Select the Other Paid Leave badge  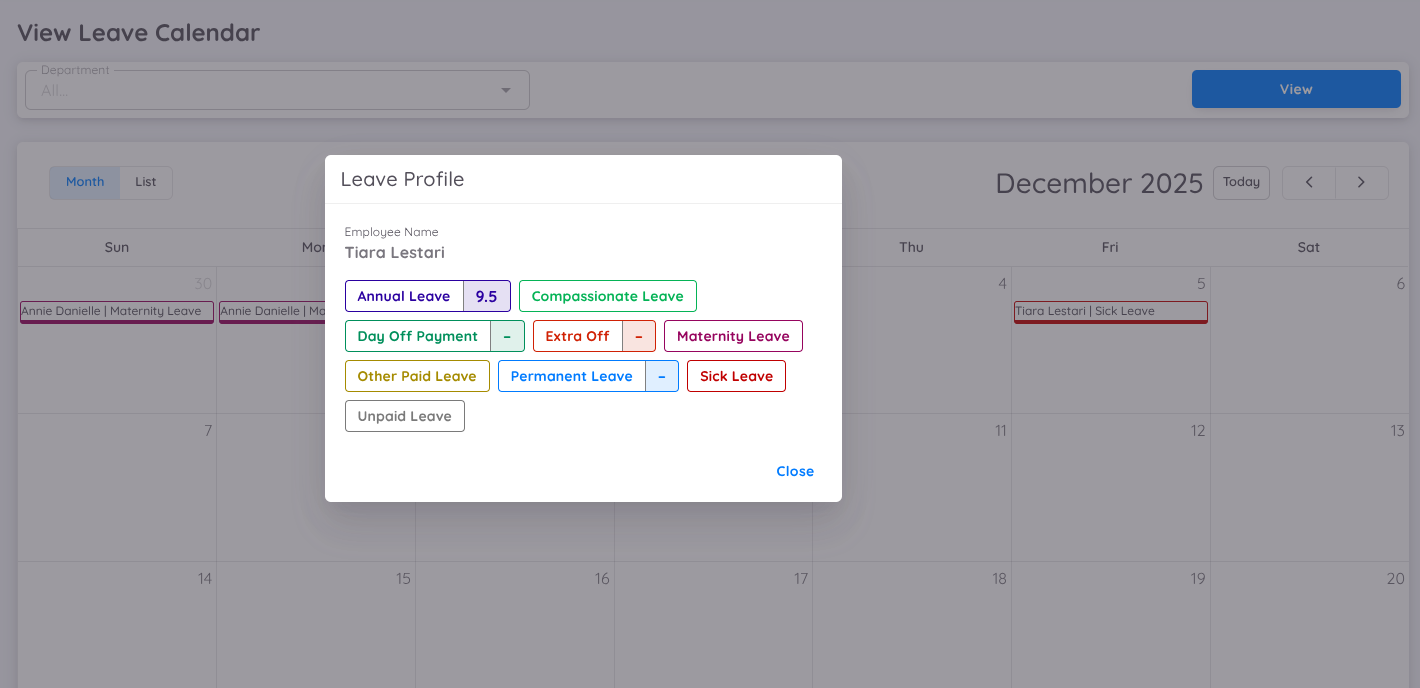tap(417, 376)
